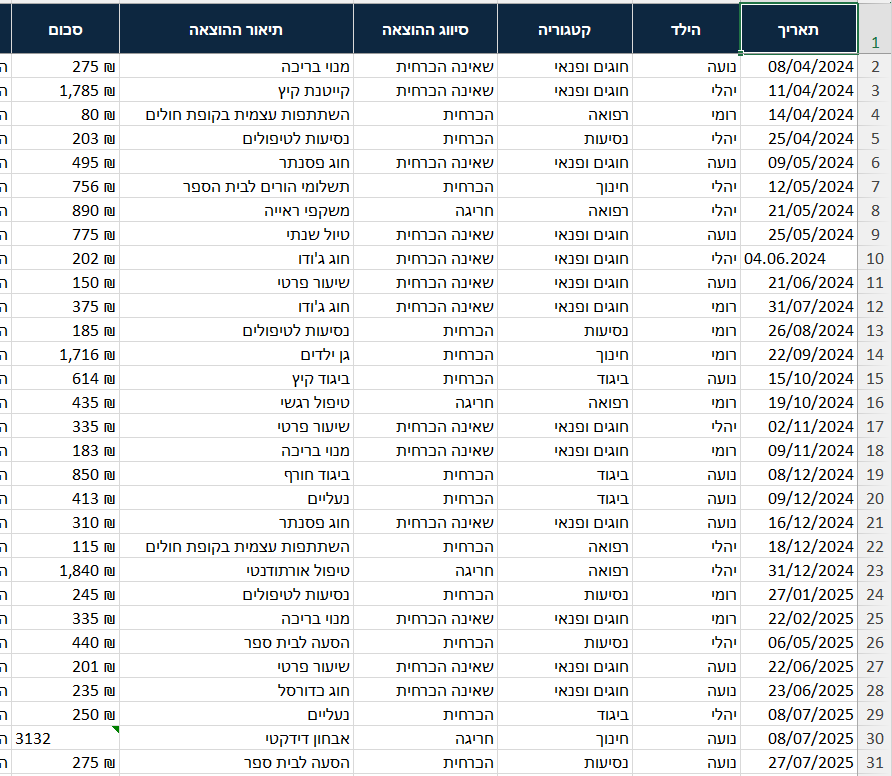
Task: Select row header 30
Action: tap(875, 738)
